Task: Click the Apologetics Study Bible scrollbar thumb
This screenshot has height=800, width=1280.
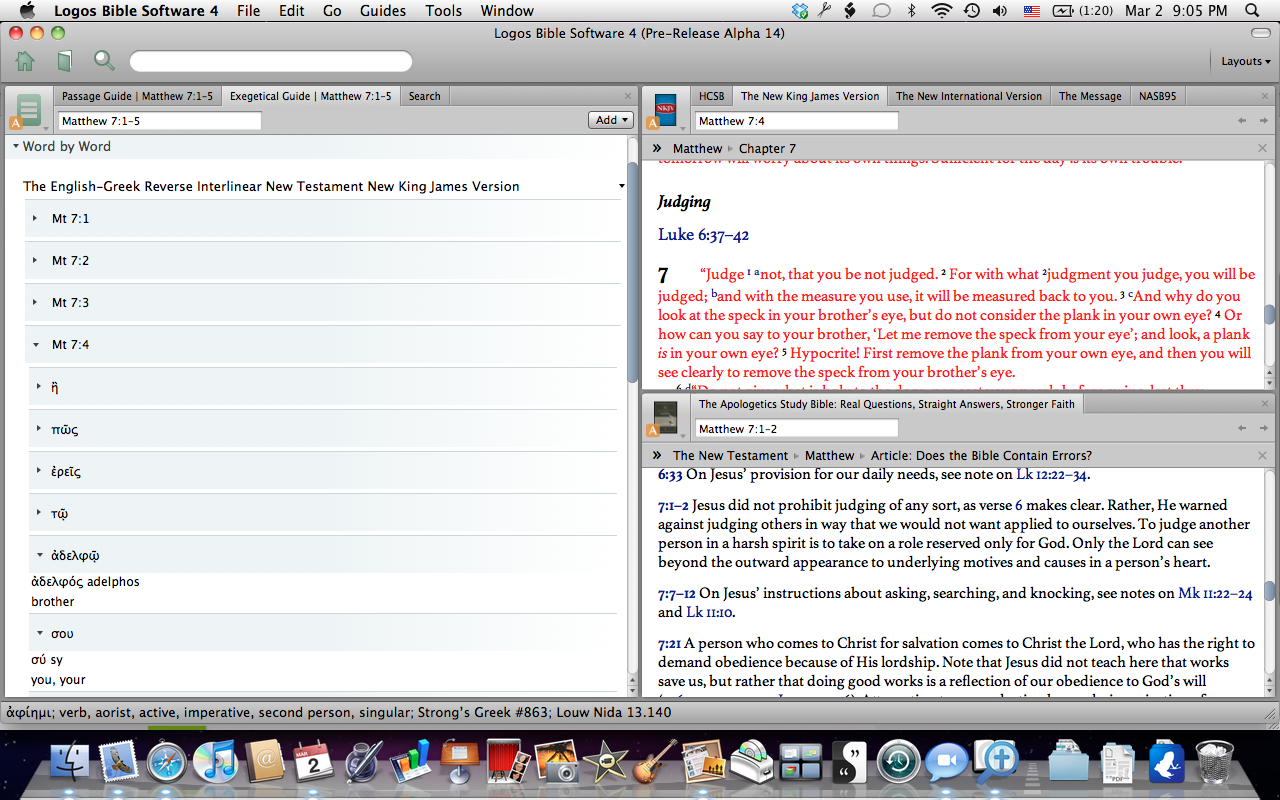Action: pos(1270,589)
